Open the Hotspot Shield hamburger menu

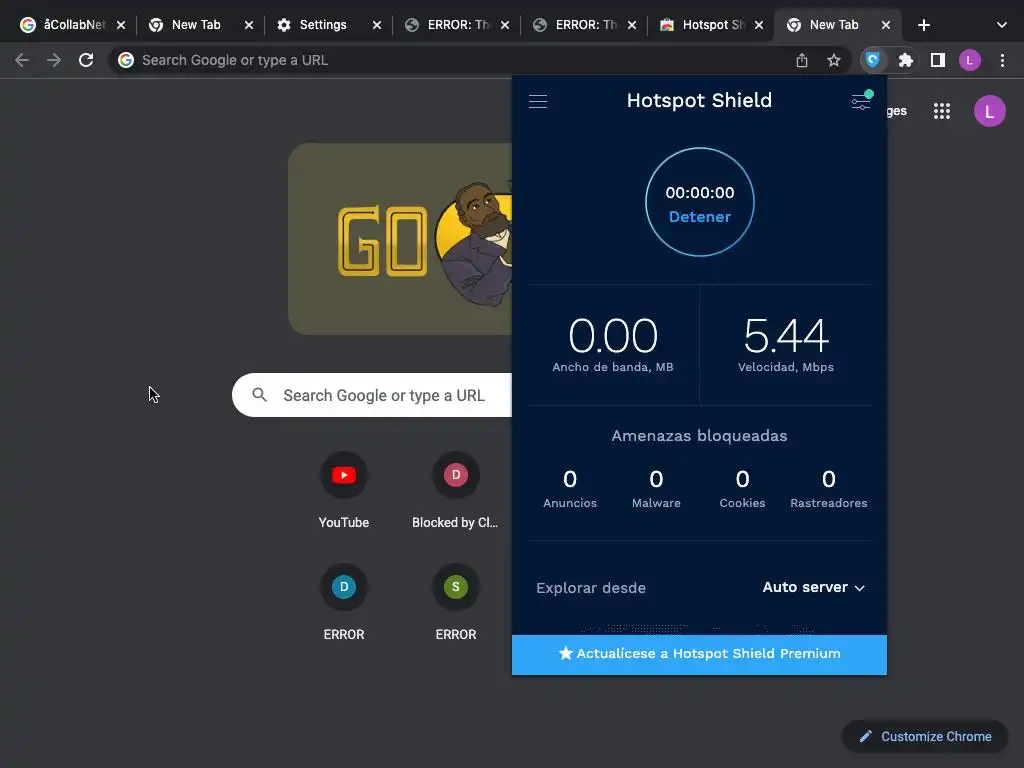point(537,101)
